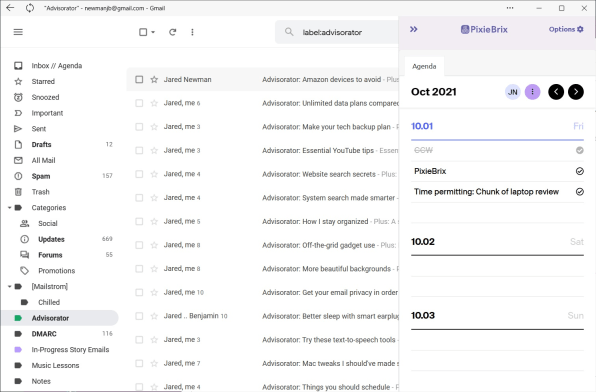The height and width of the screenshot is (392, 596).
Task: Check the Jared Newman email checkbox
Action: pos(139,79)
